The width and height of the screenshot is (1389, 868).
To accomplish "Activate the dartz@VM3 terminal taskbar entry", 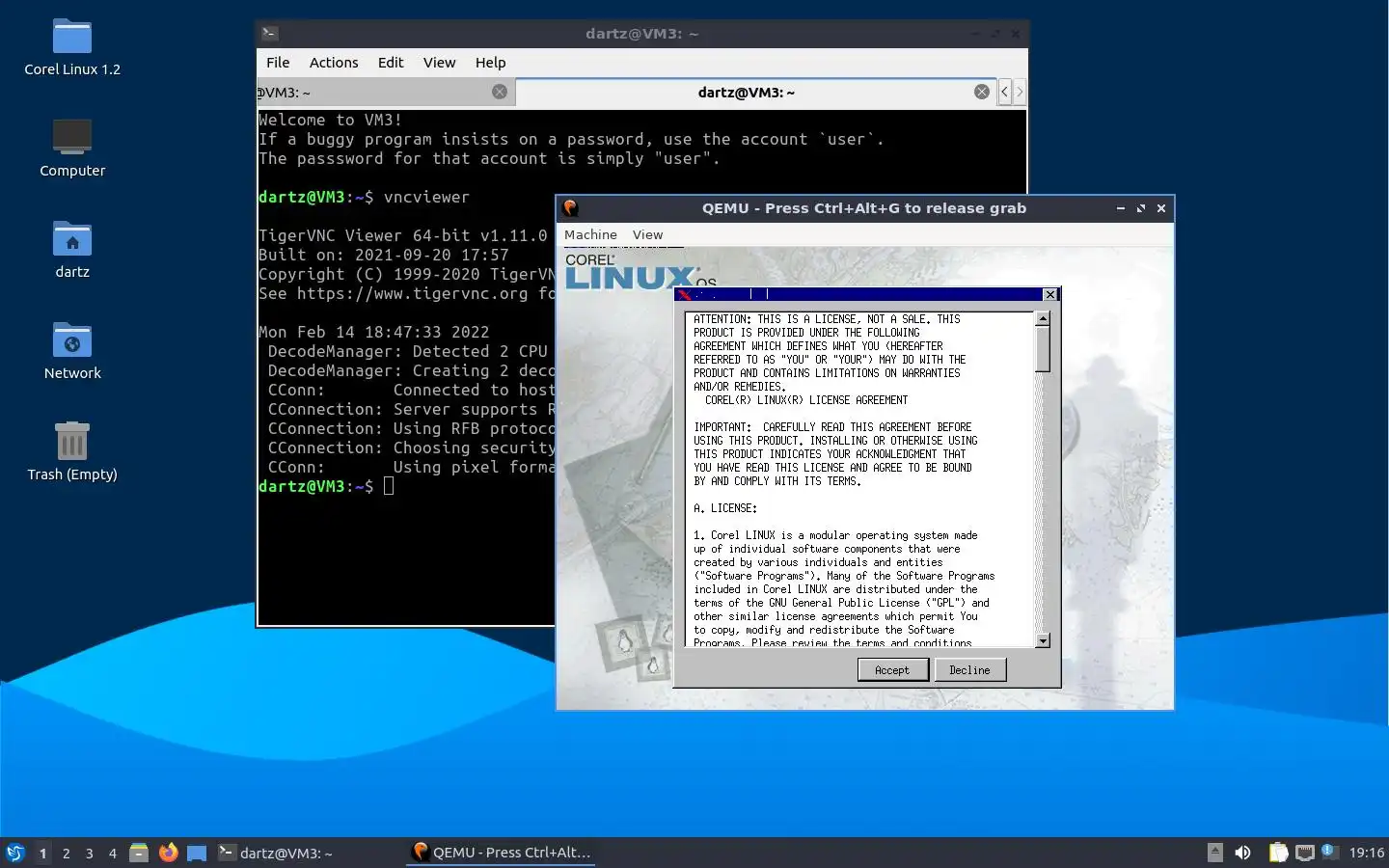I will pyautogui.click(x=309, y=853).
